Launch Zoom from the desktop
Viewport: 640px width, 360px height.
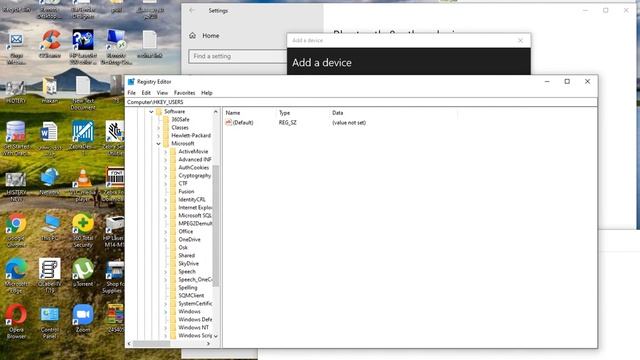83,318
